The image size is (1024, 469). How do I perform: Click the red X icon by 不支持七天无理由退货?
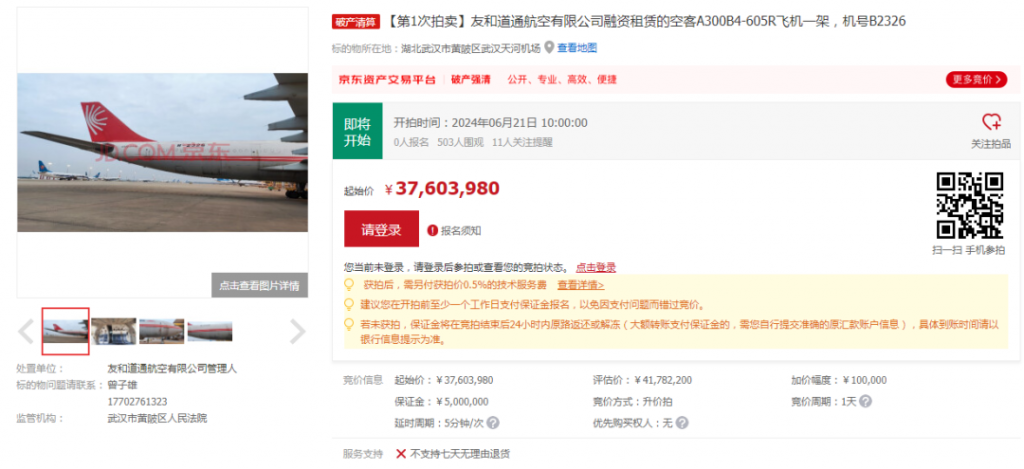(401, 453)
